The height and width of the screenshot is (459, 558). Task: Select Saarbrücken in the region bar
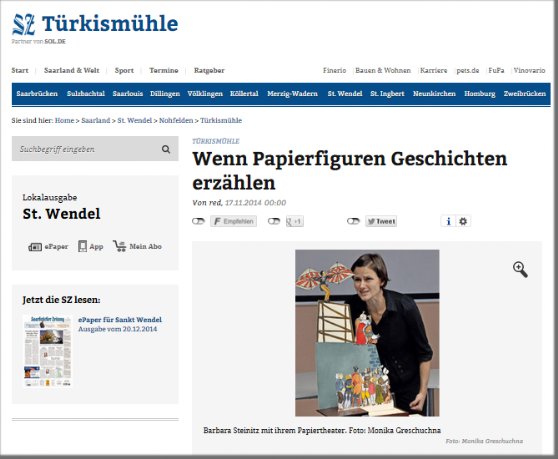[37, 94]
